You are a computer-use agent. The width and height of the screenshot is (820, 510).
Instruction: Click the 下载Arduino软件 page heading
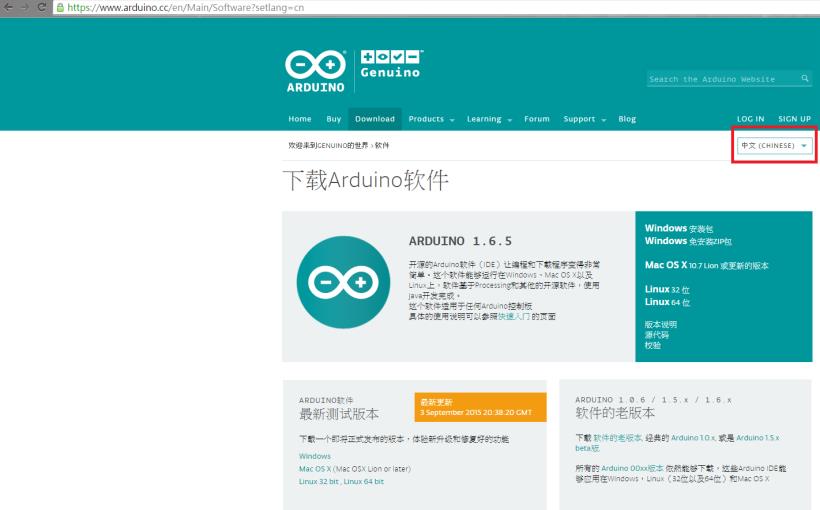tap(366, 180)
